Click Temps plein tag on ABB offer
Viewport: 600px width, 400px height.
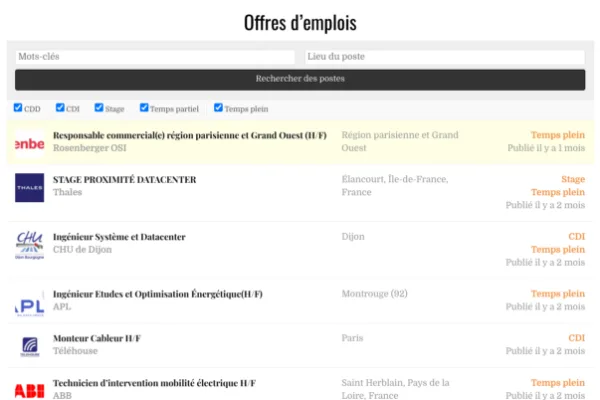(x=558, y=383)
